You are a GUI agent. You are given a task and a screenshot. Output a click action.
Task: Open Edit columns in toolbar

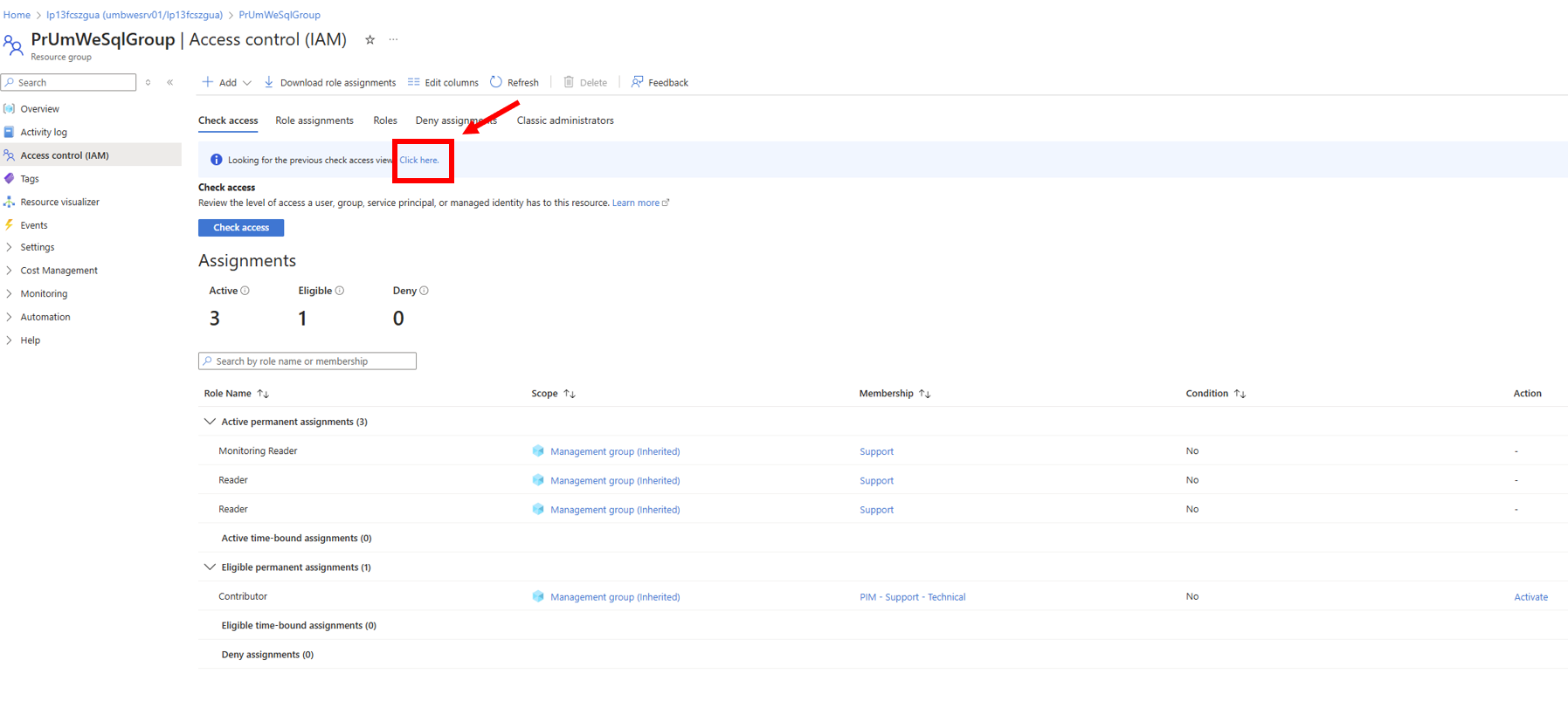[443, 83]
